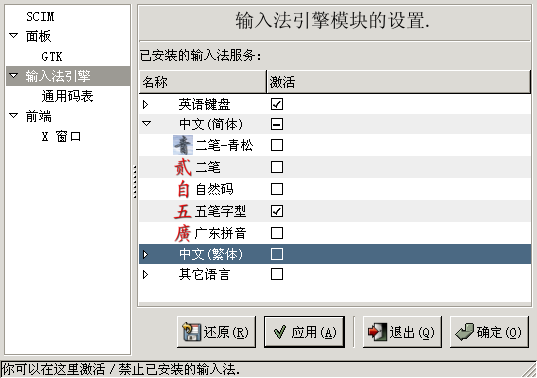Click the red 廣 icon for 广东拼音
Image resolution: width=537 pixels, height=378 pixels.
click(x=183, y=233)
